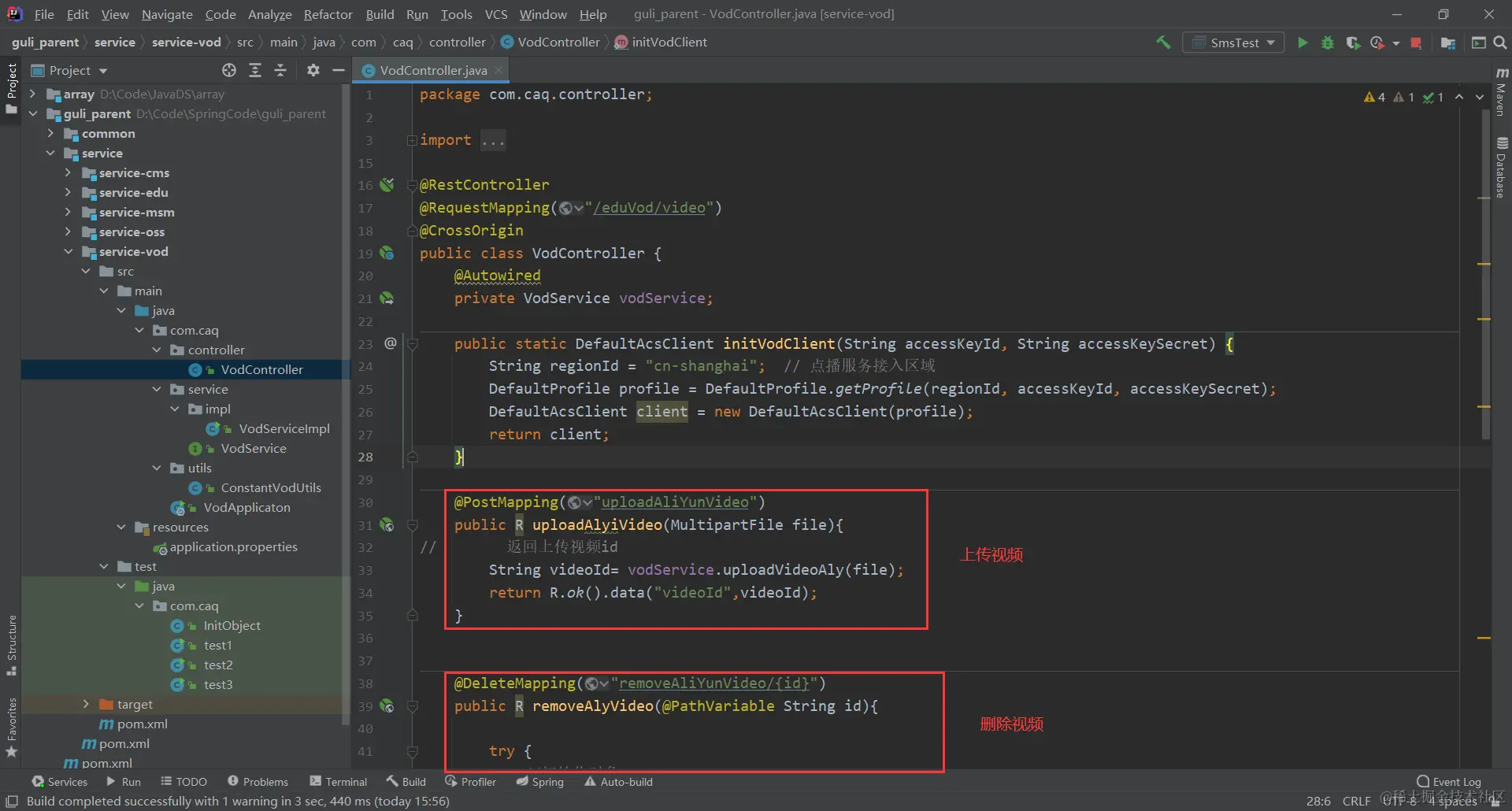This screenshot has width=1512, height=811.
Task: Click tool windows quick access icon in status bar
Action: click(x=12, y=801)
